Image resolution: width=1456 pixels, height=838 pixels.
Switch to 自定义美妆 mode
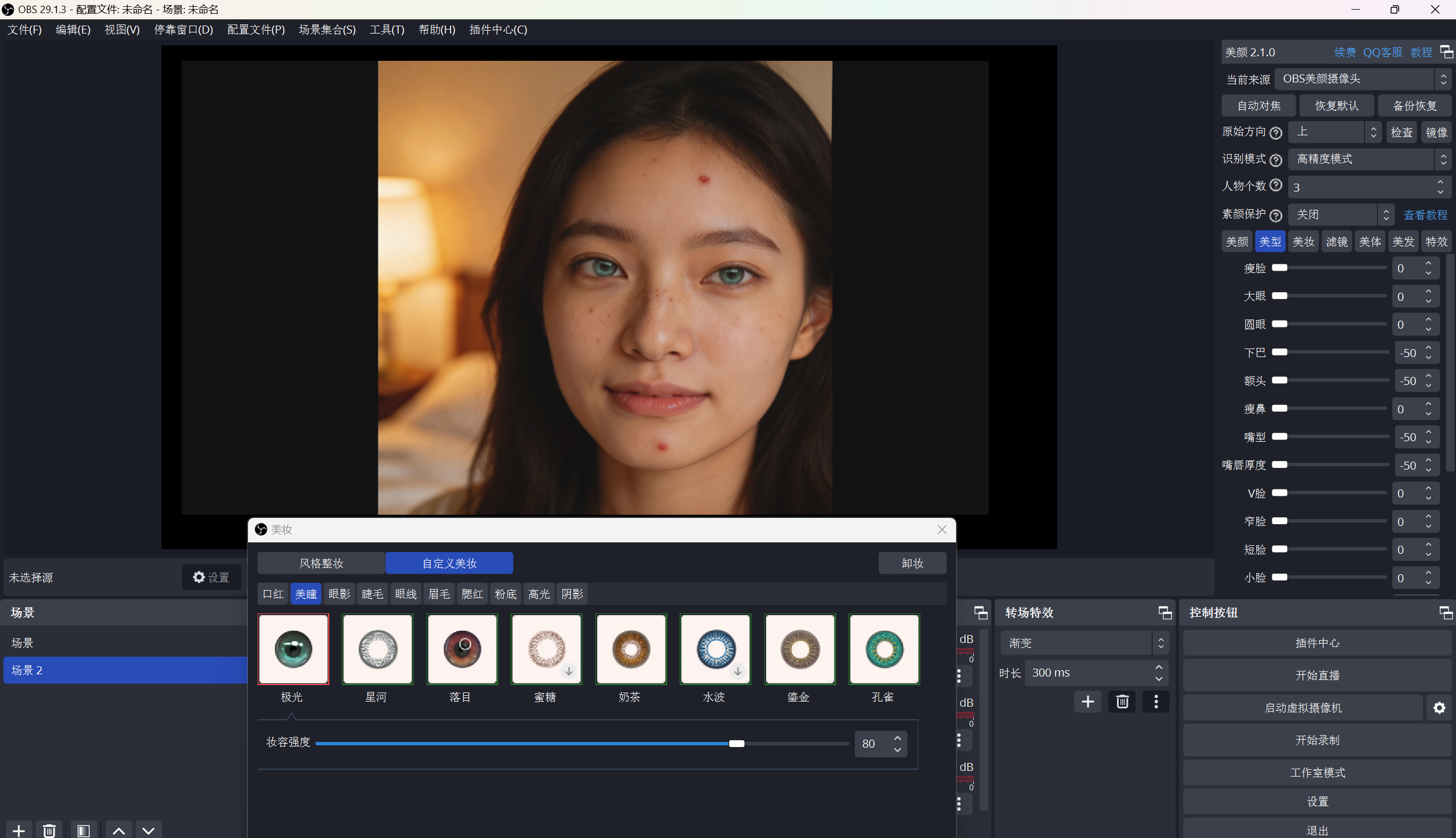pos(449,563)
